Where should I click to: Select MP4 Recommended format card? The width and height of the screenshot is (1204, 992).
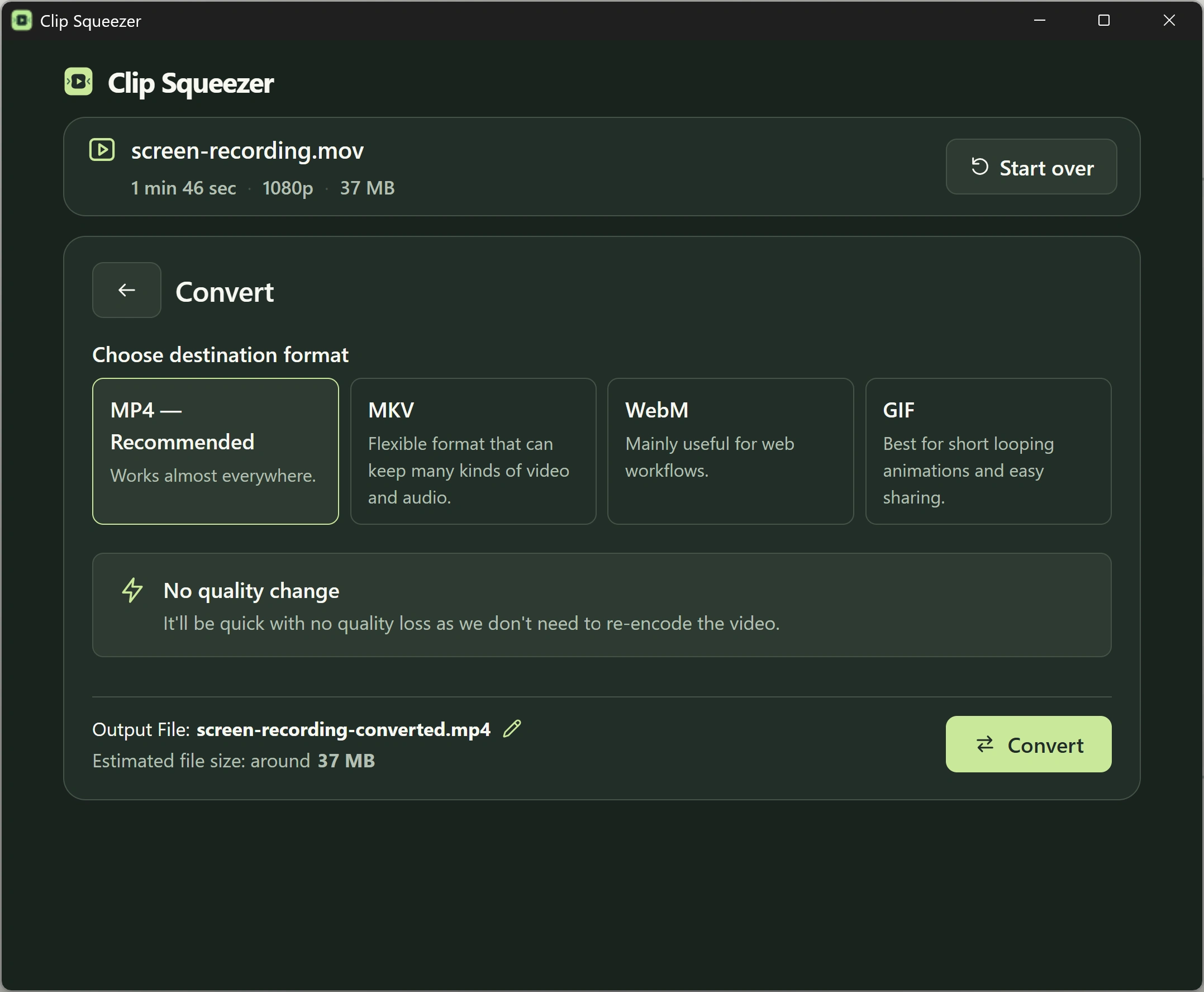click(215, 451)
